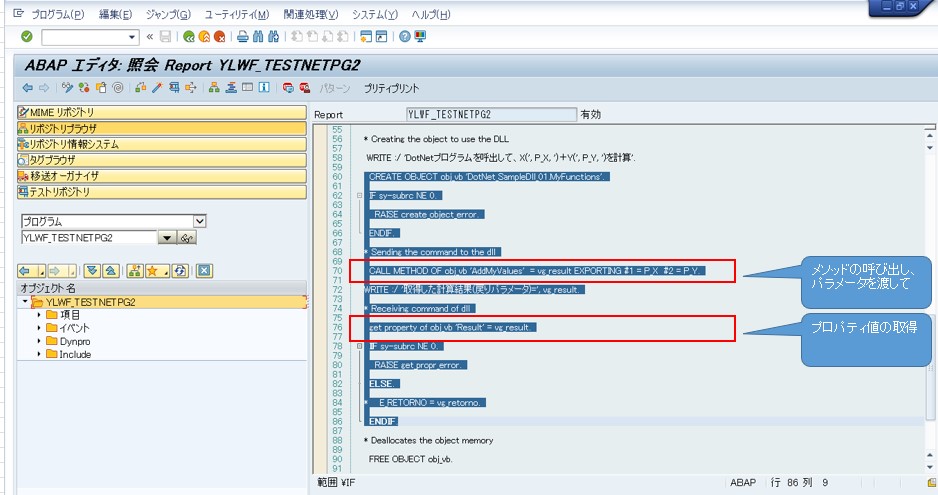Click the green Back navigation icon
938x495 pixels.
point(189,37)
